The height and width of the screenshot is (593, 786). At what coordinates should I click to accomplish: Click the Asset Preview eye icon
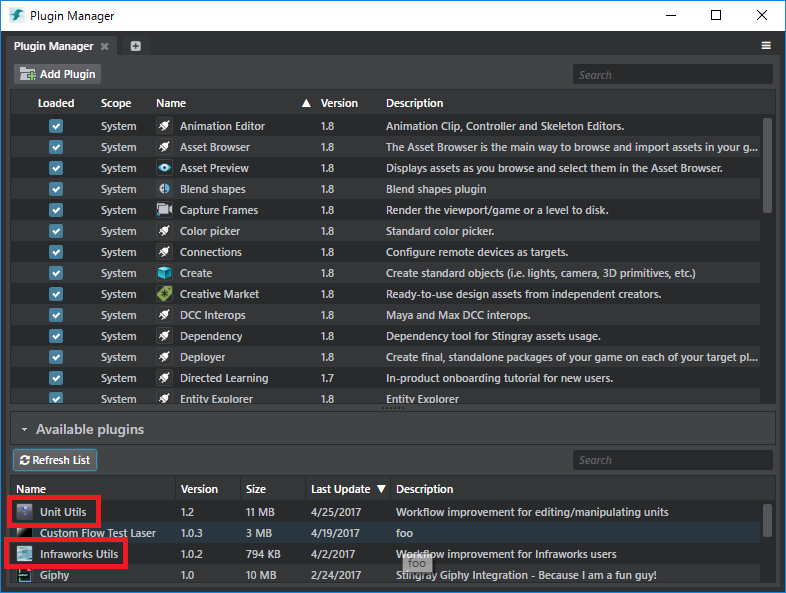pos(164,168)
